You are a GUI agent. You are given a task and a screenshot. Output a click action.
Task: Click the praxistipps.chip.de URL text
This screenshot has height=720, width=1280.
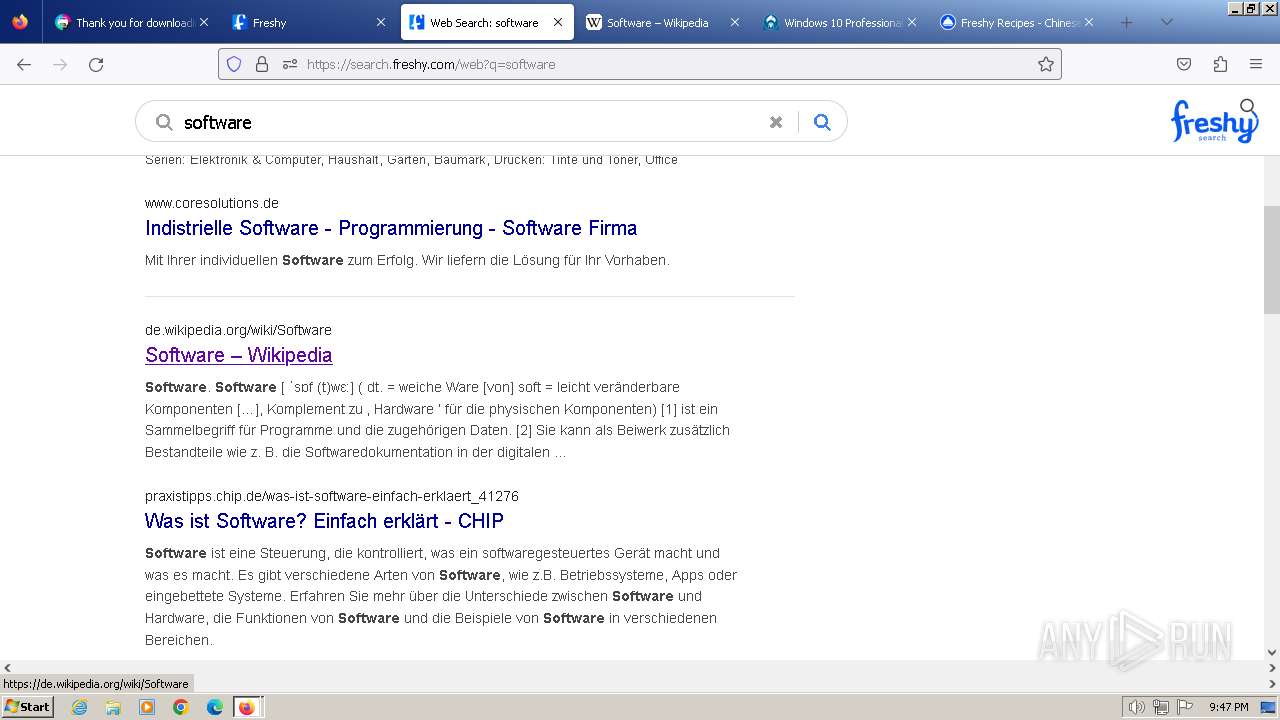332,496
